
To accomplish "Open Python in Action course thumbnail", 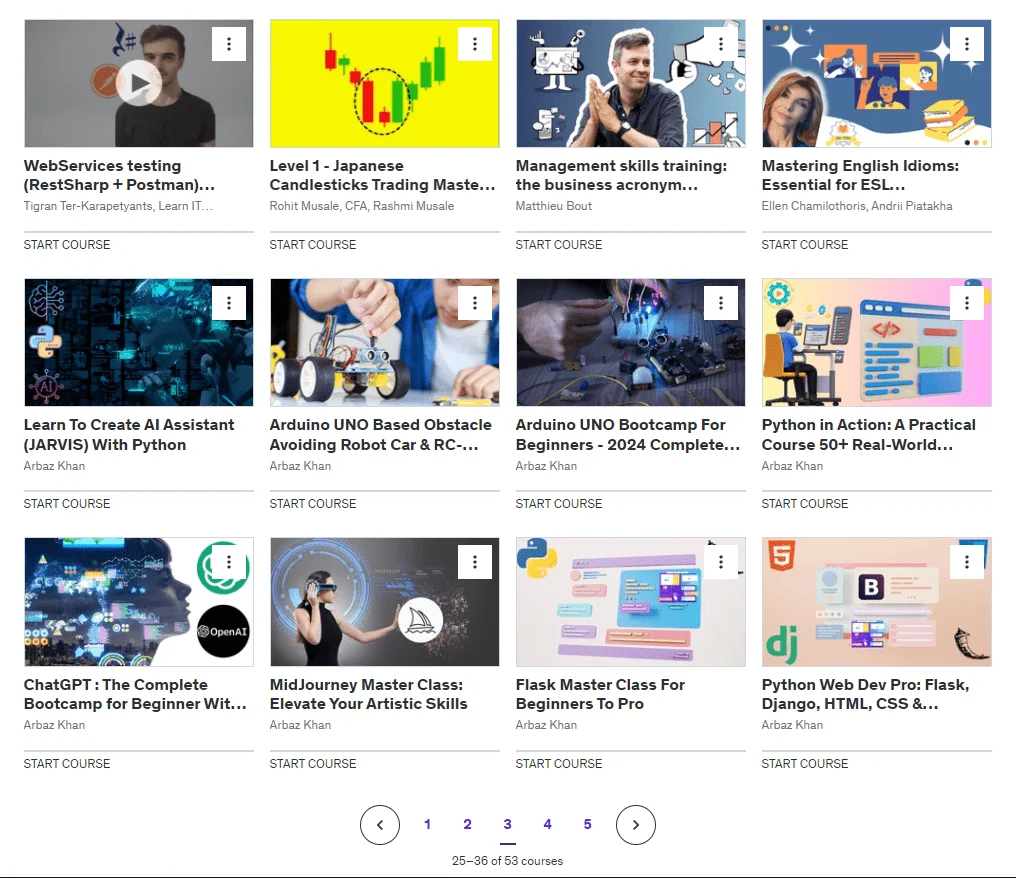I will (877, 342).
